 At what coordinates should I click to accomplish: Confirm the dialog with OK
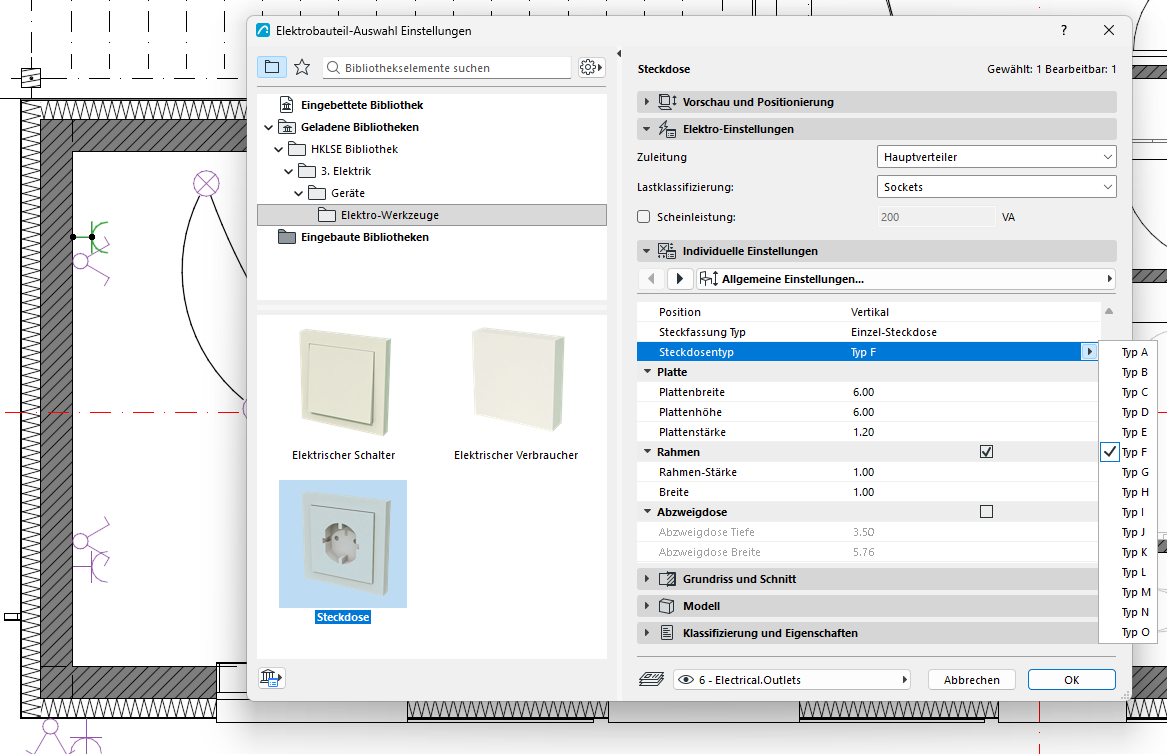tap(1072, 680)
